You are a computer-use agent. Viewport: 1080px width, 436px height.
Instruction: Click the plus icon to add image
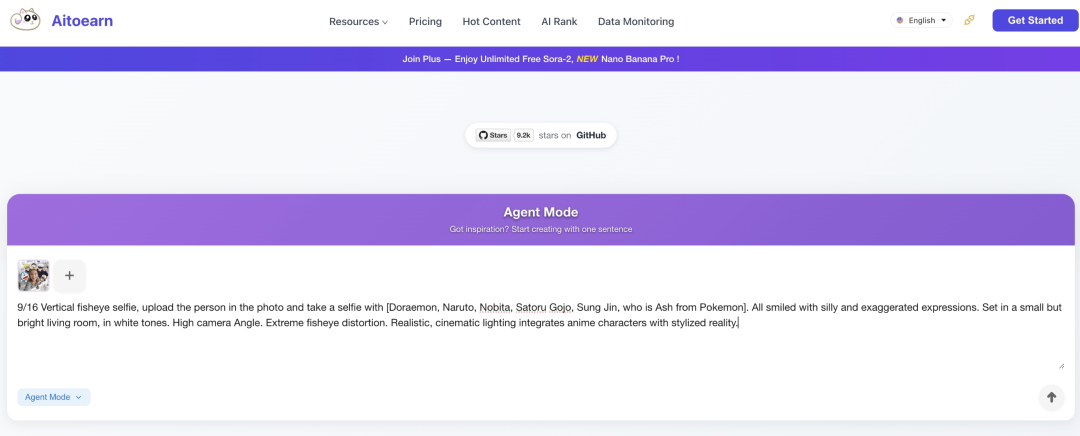click(69, 275)
